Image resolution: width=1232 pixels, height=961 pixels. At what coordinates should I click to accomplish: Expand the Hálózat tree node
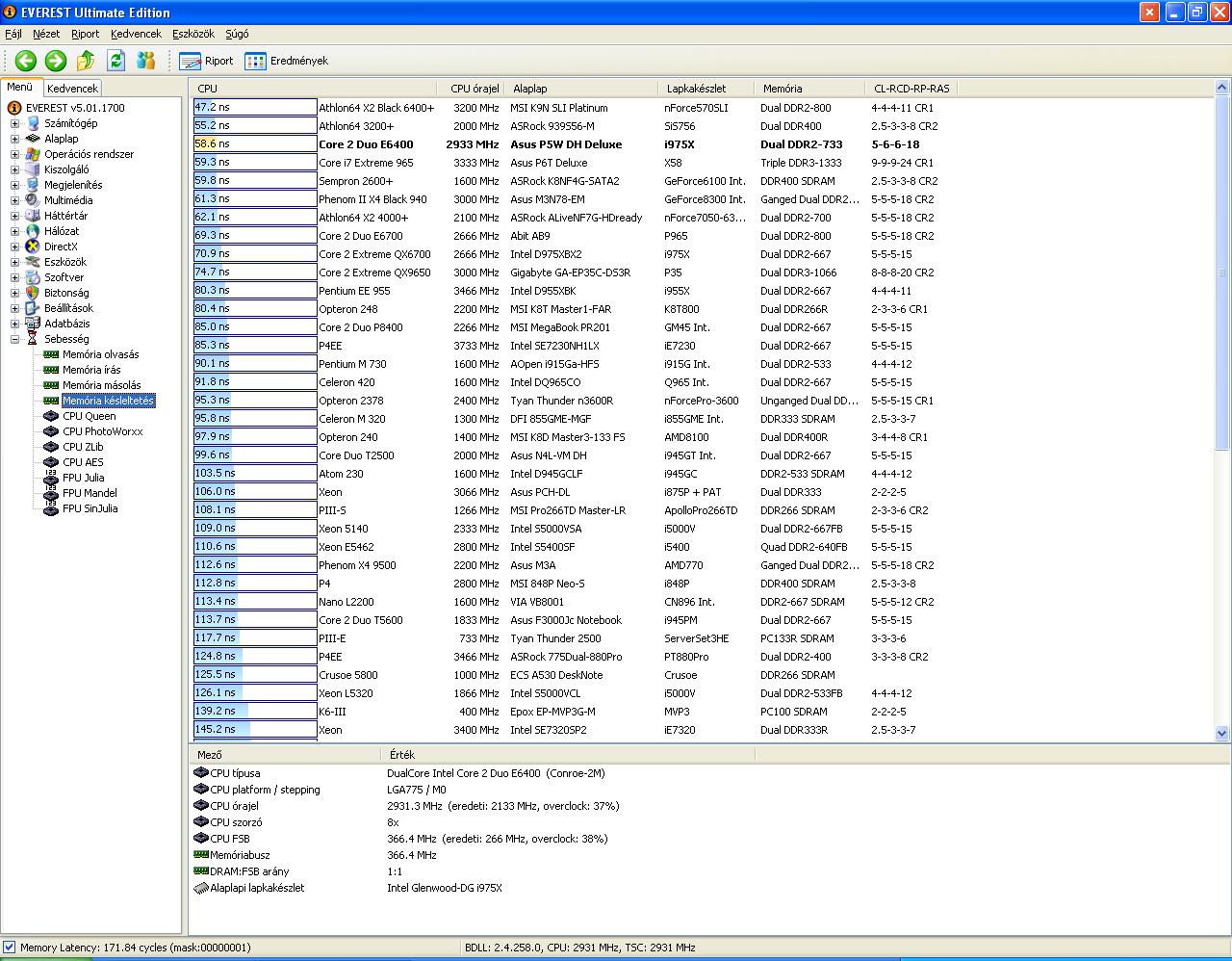[x=14, y=231]
